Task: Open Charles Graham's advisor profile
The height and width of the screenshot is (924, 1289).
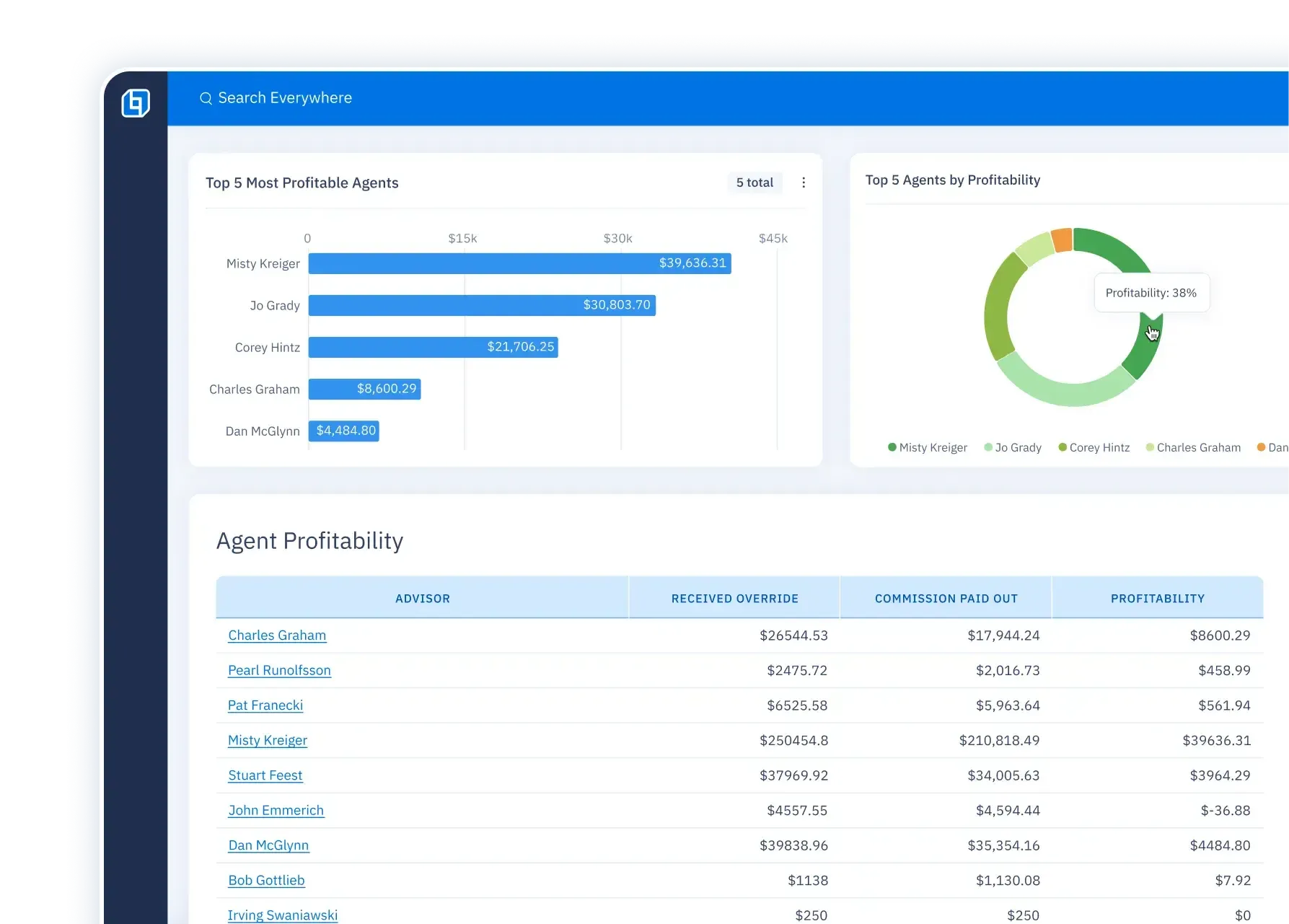Action: pos(277,635)
